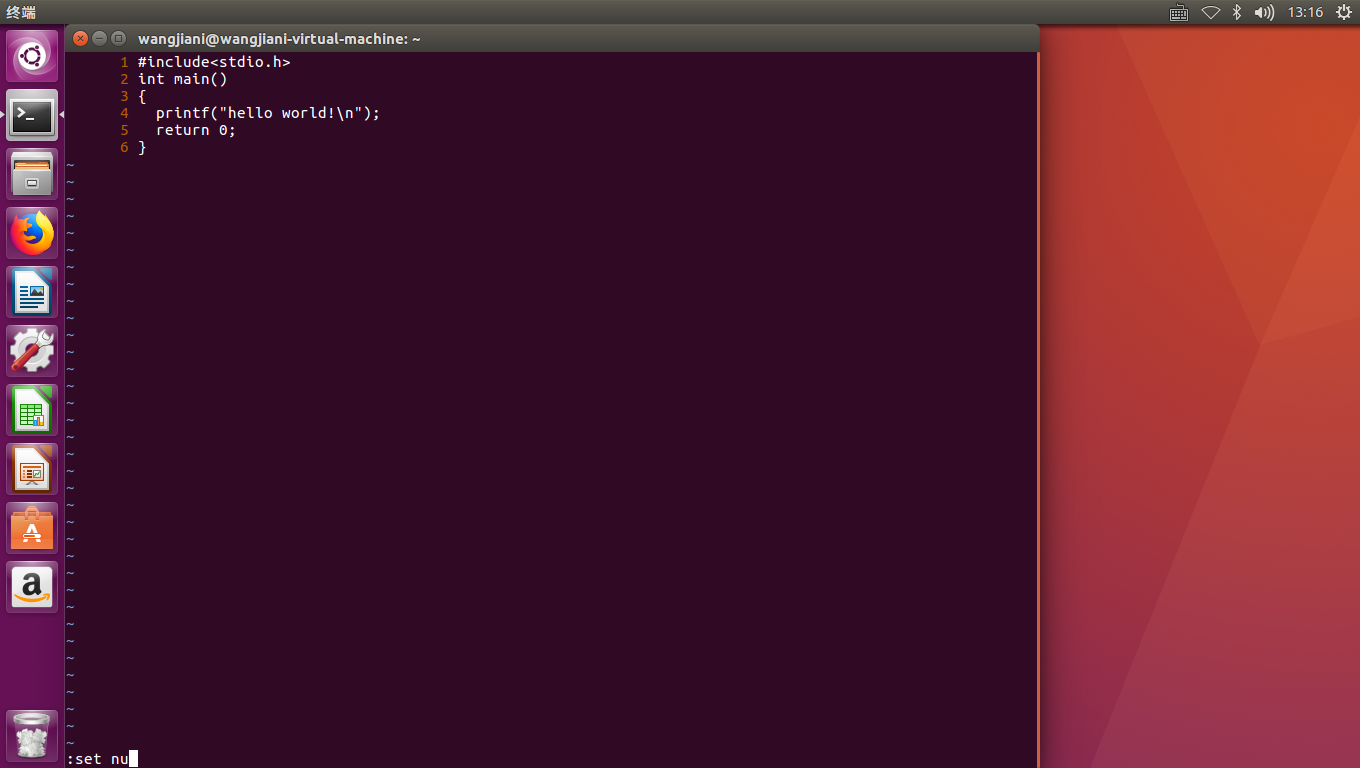Viewport: 1360px width, 768px height.
Task: Open the 终端 menu in the top bar
Action: [x=21, y=13]
